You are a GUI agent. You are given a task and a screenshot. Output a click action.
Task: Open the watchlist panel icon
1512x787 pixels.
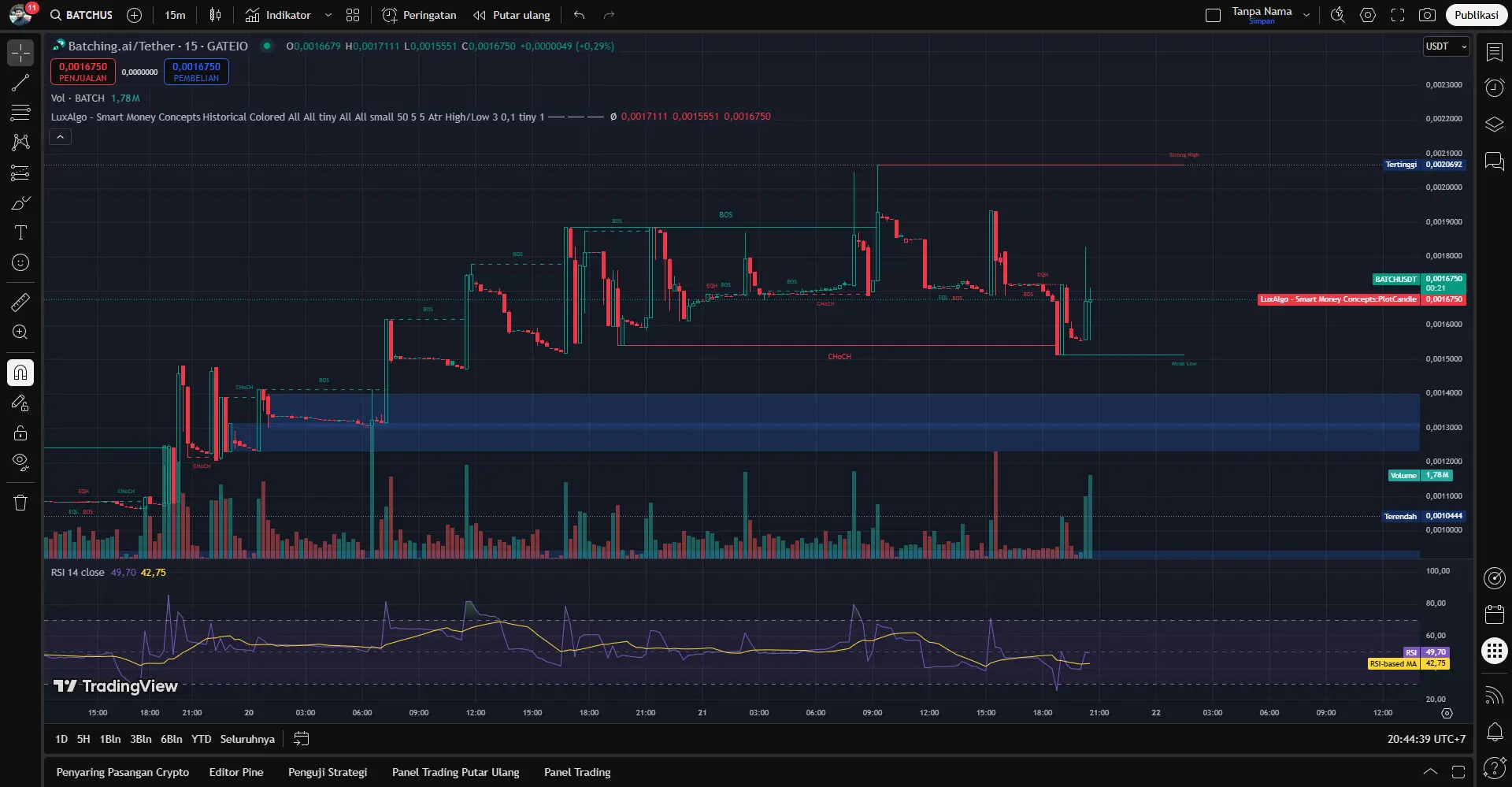pyautogui.click(x=1494, y=52)
